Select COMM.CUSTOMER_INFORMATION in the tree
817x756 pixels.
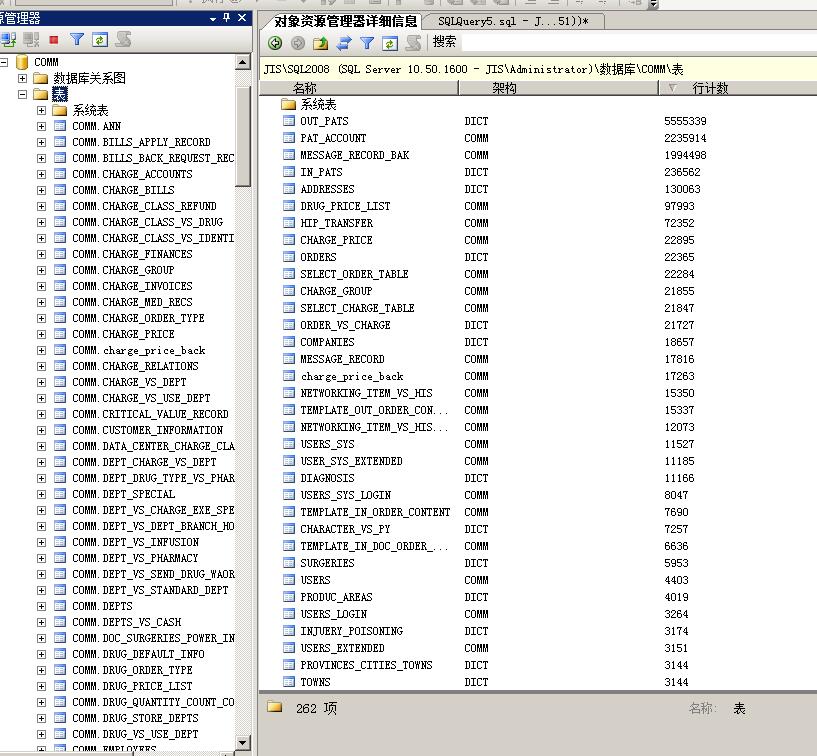tap(147, 430)
